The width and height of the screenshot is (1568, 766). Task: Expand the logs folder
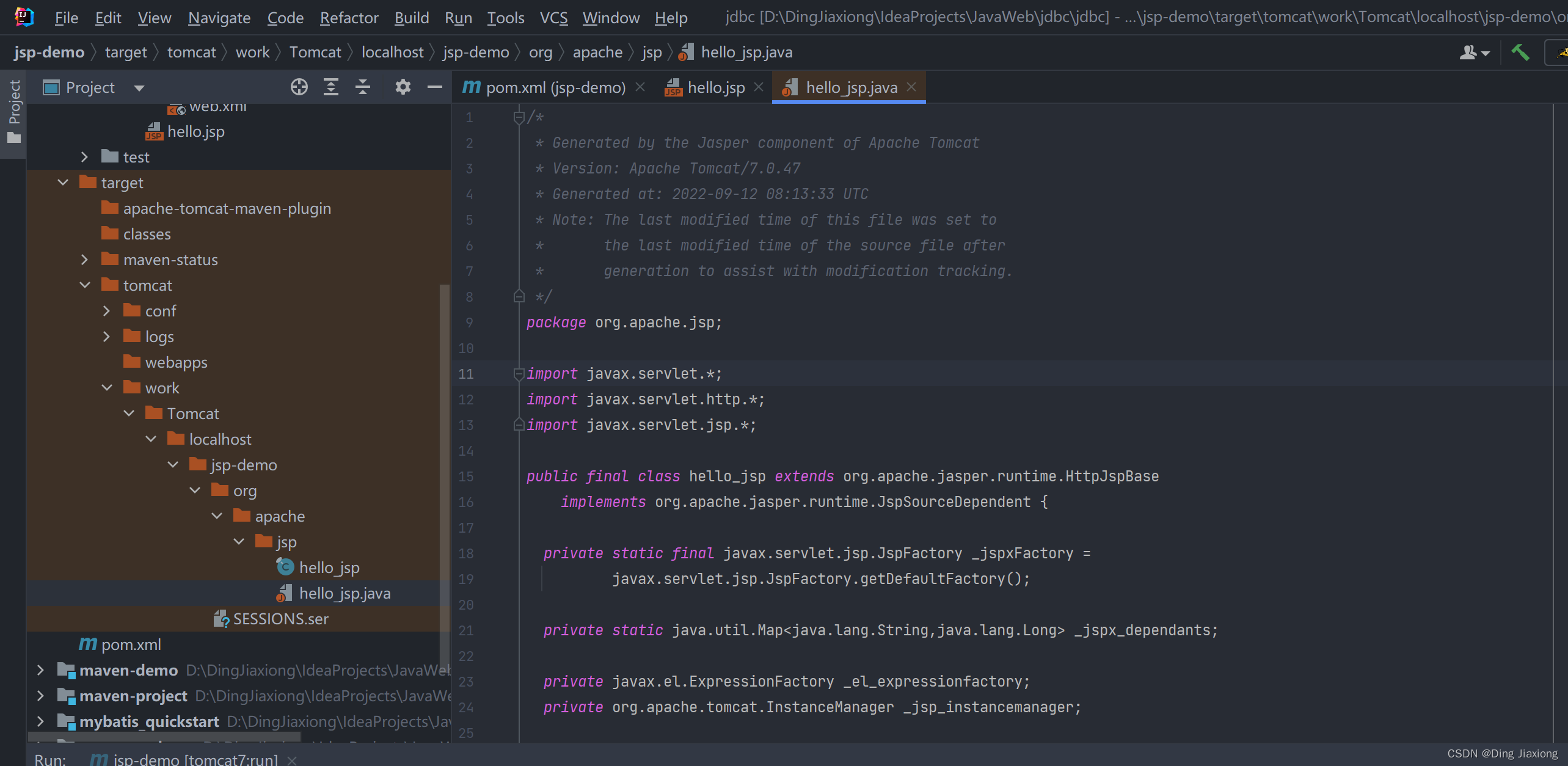pyautogui.click(x=106, y=337)
